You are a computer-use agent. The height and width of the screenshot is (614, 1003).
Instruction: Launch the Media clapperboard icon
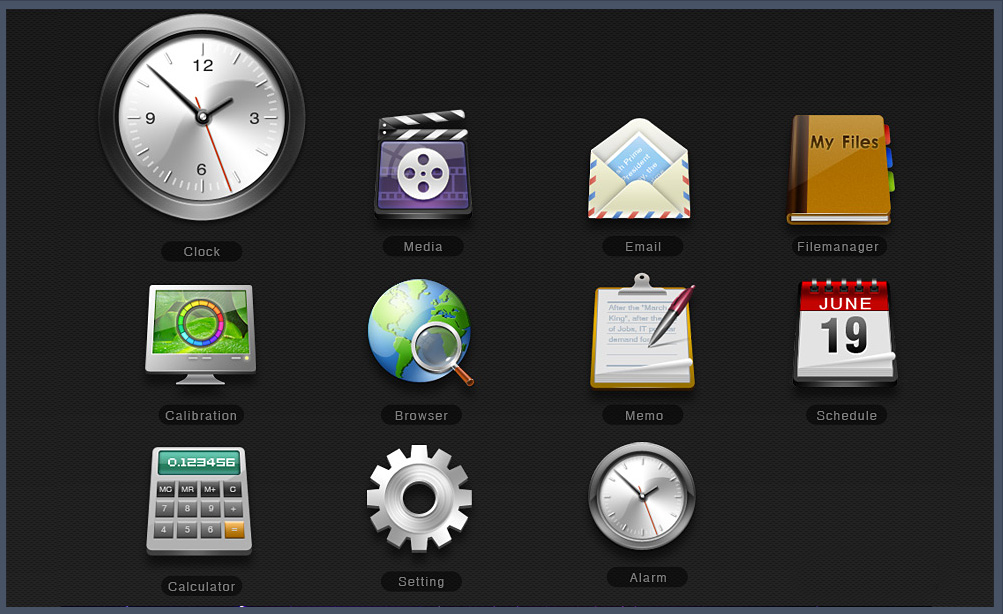tap(423, 165)
